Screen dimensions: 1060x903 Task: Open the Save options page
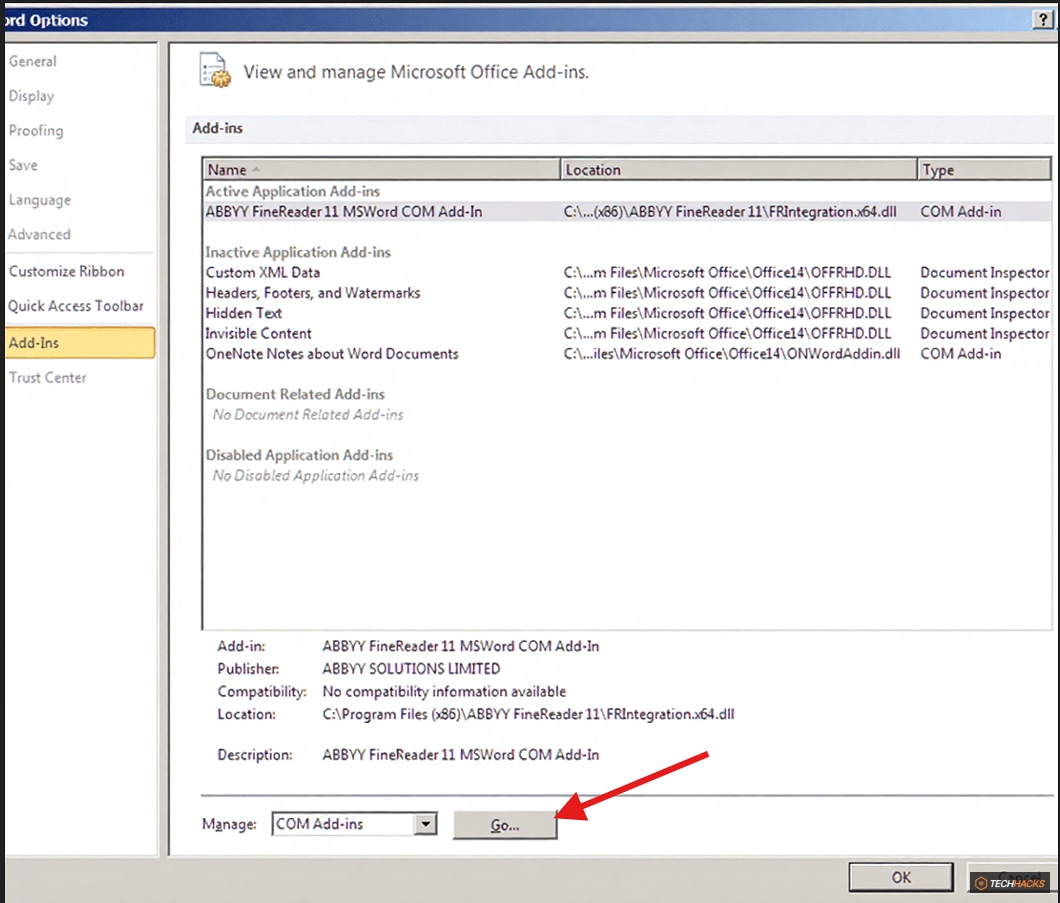(25, 165)
